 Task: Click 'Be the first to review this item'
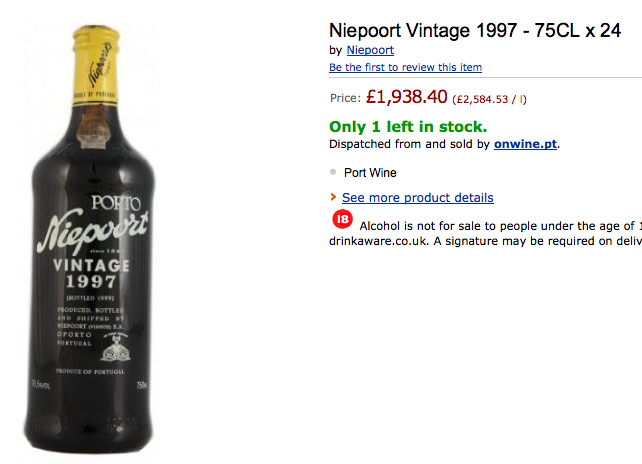[x=405, y=67]
